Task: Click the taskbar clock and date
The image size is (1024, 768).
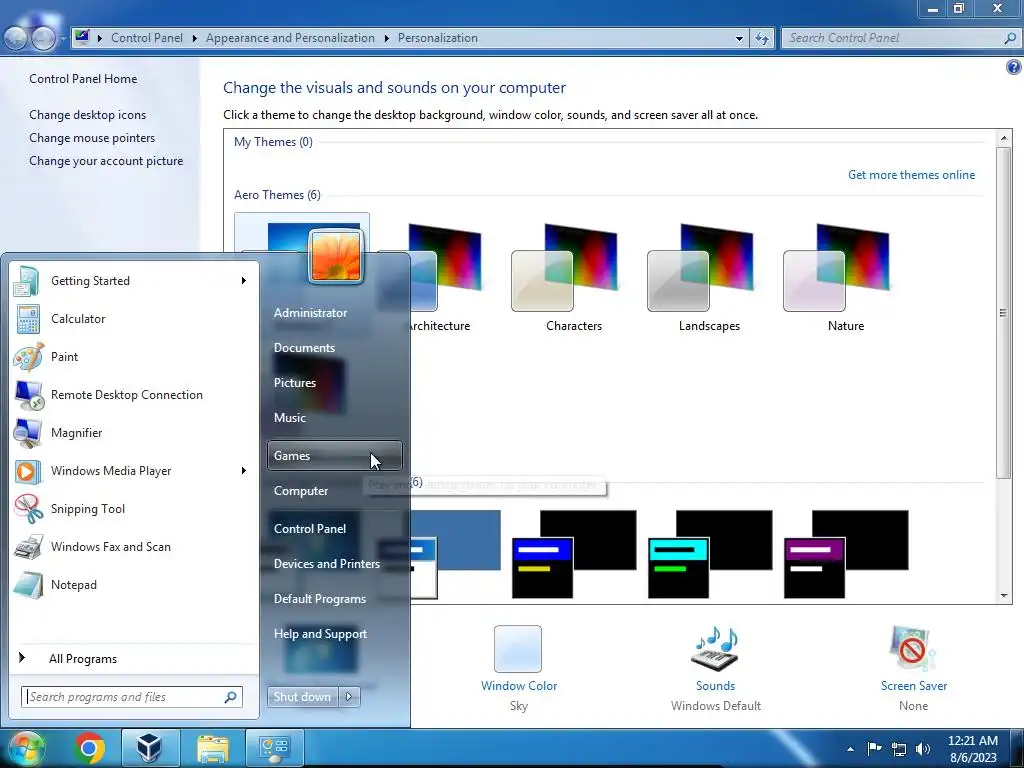Action: coord(972,749)
